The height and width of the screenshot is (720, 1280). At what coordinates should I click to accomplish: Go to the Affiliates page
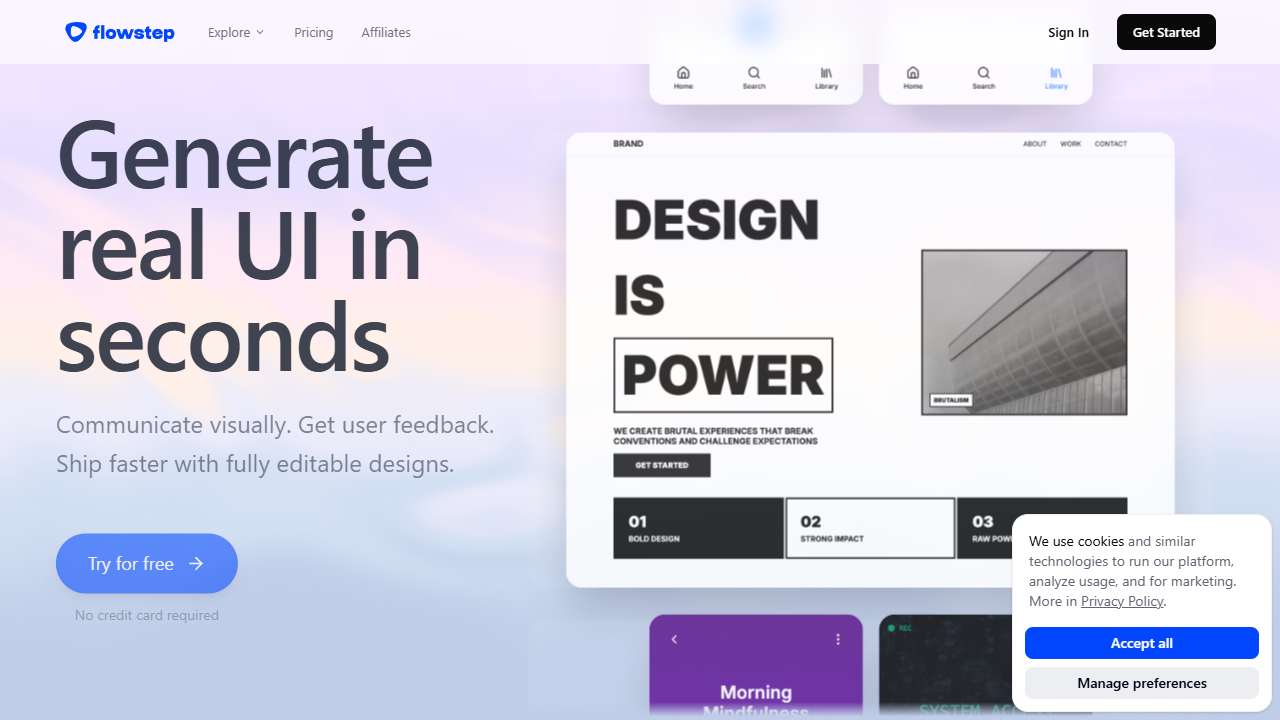pos(386,32)
